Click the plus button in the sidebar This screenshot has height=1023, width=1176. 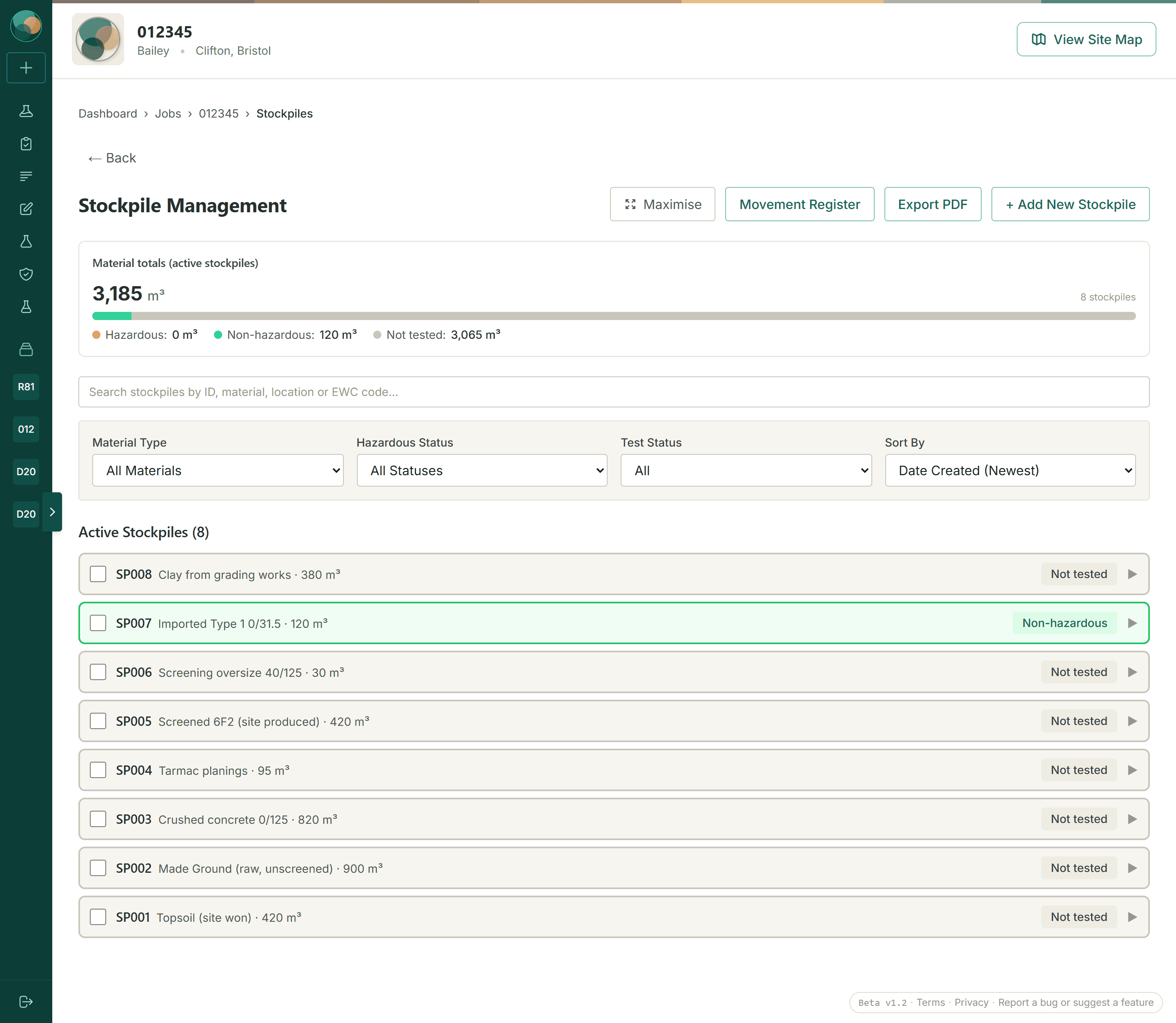pyautogui.click(x=26, y=68)
